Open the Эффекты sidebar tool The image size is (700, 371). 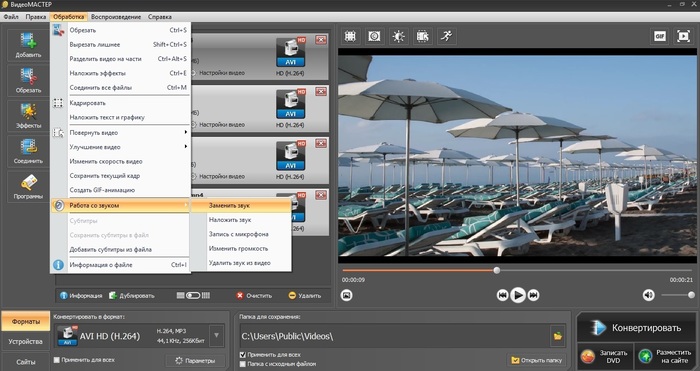28,116
